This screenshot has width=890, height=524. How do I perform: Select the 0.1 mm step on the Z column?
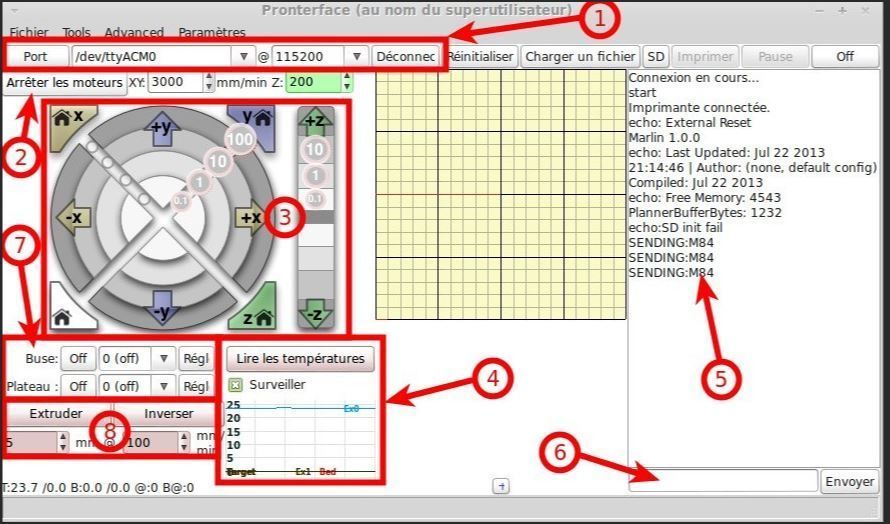[315, 198]
